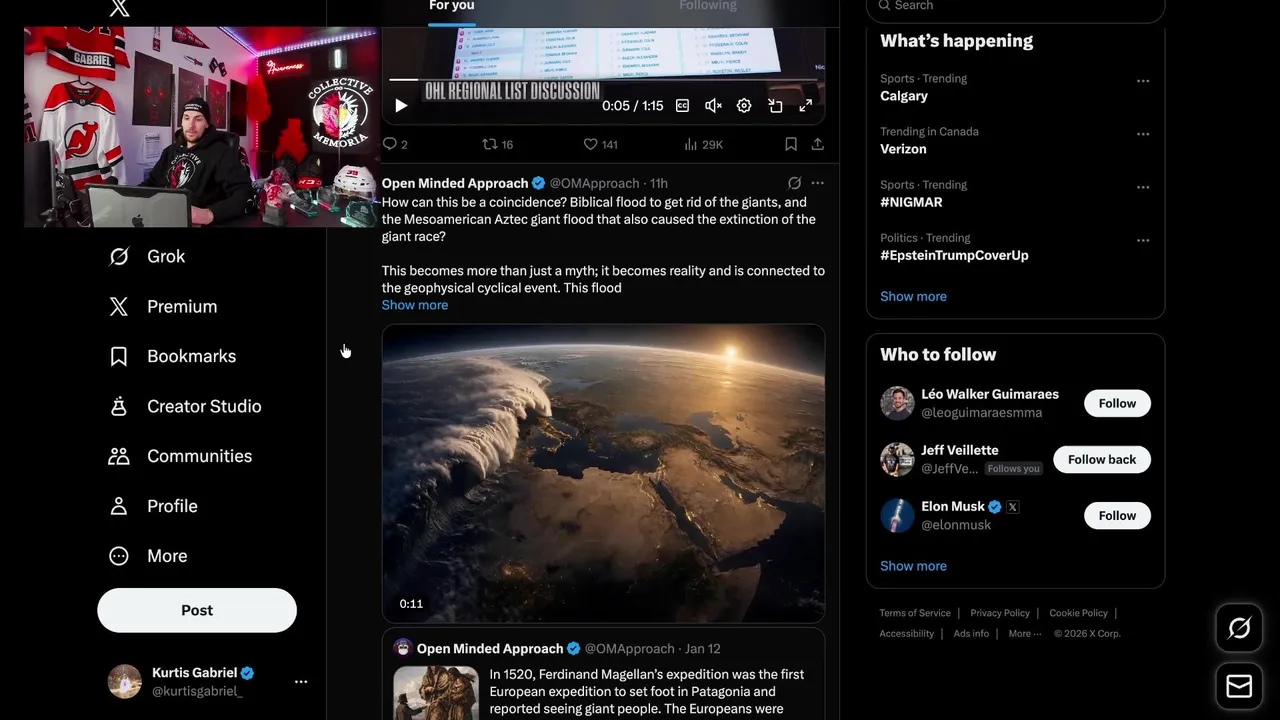Follow back Jeff Veillette
Image resolution: width=1280 pixels, height=720 pixels.
coord(1102,459)
